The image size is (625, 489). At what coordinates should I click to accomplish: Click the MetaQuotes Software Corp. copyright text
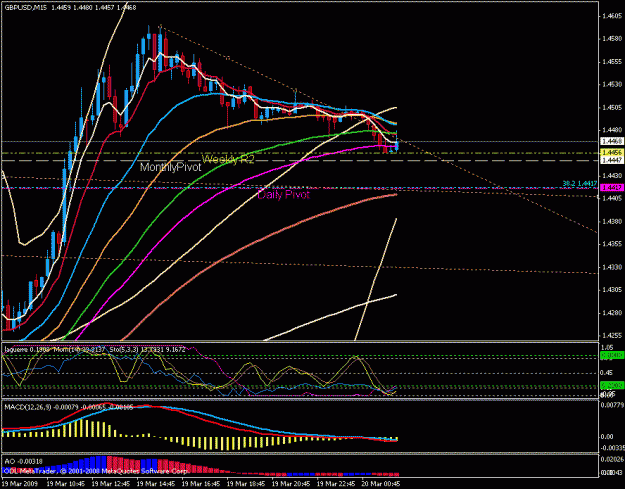pos(145,471)
